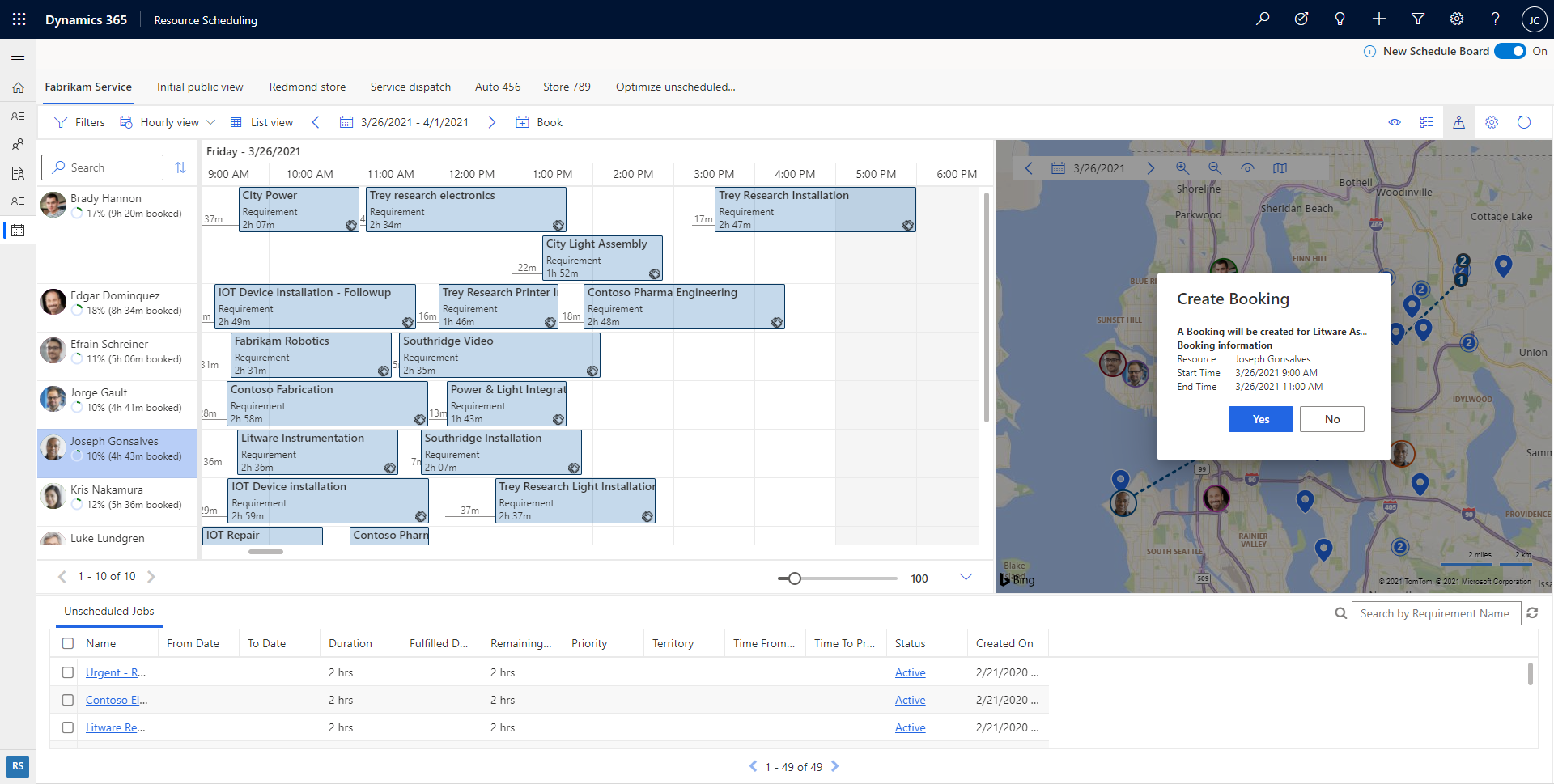
Task: Switch to List view
Action: 261,122
